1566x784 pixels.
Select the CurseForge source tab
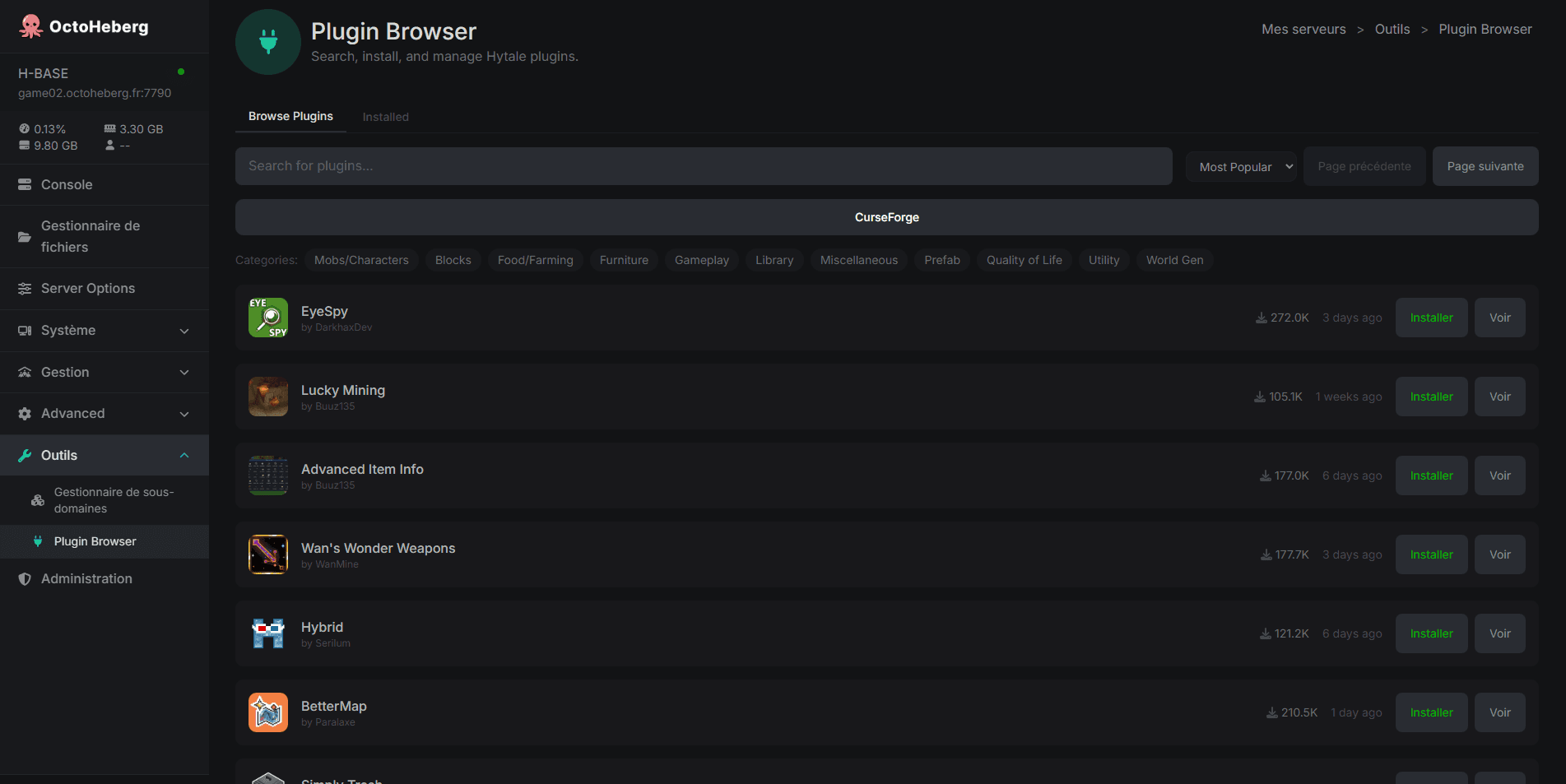coord(887,217)
